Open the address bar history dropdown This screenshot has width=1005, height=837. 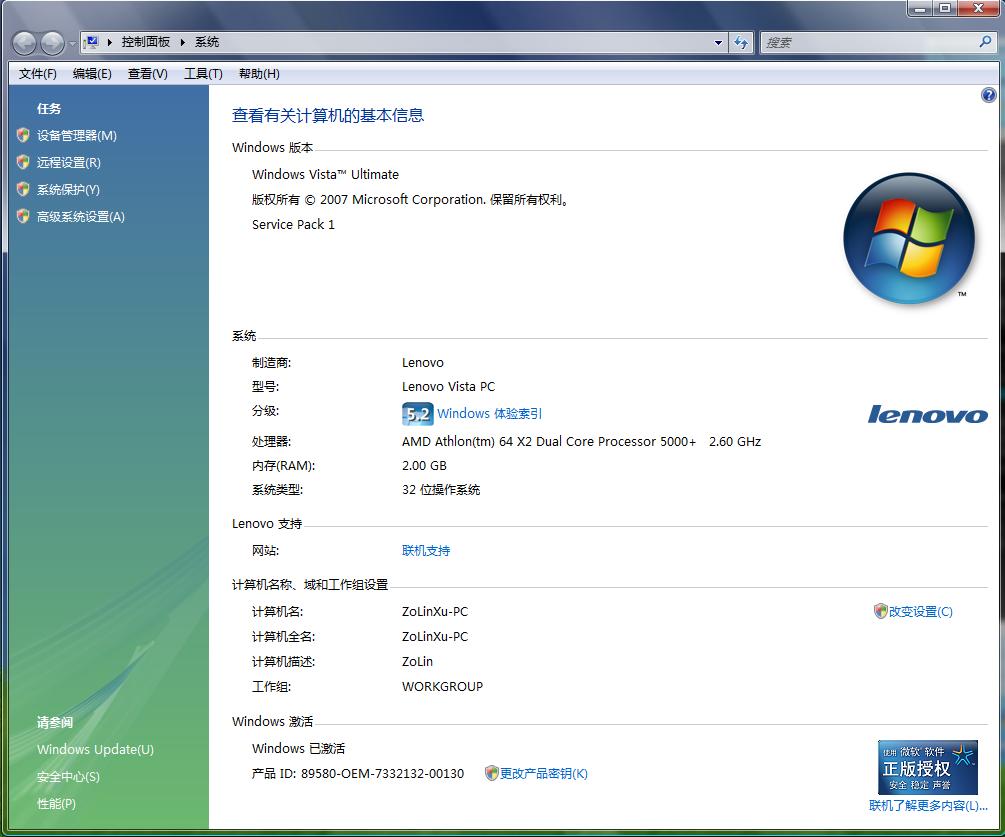718,43
